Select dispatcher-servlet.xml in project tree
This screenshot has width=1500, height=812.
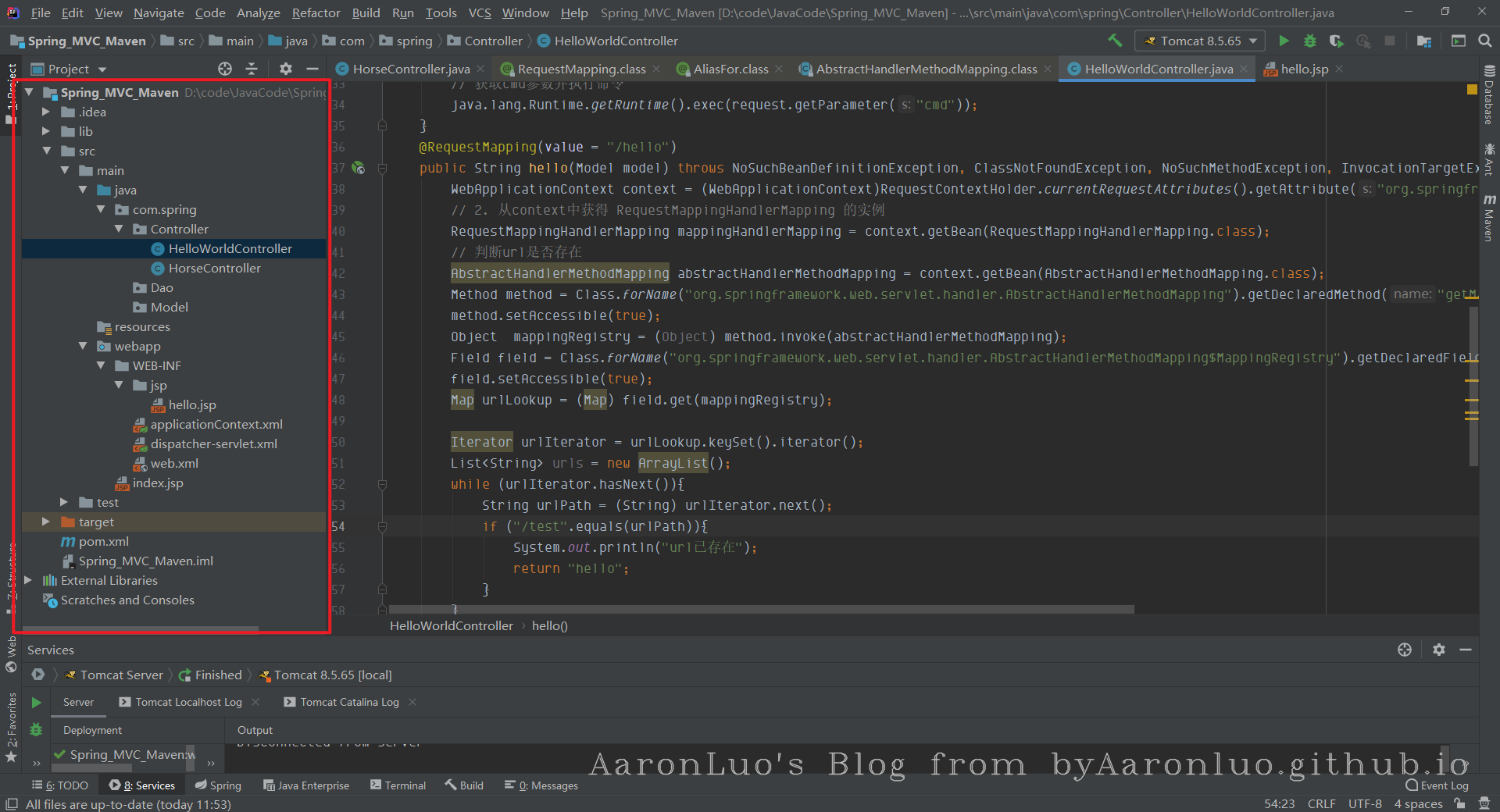coord(213,443)
